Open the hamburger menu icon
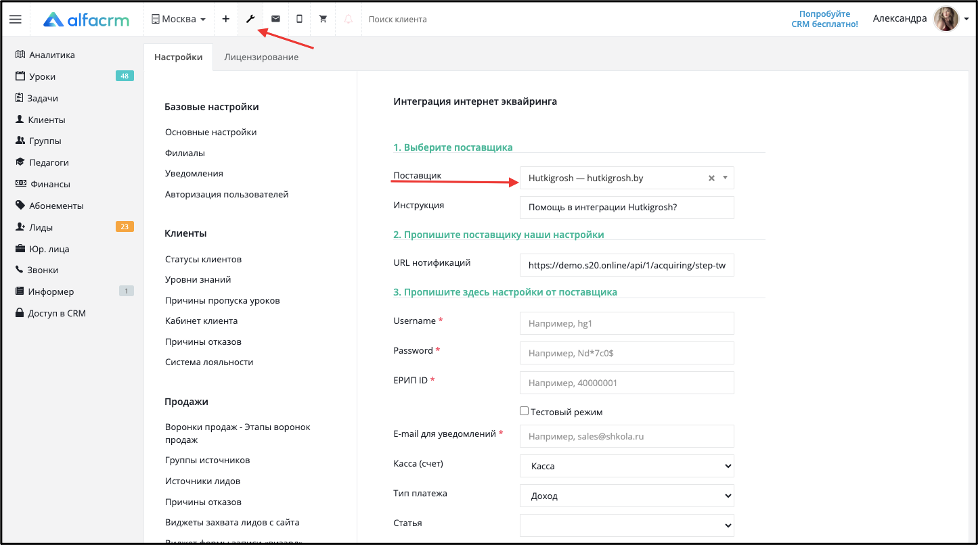 click(x=16, y=19)
